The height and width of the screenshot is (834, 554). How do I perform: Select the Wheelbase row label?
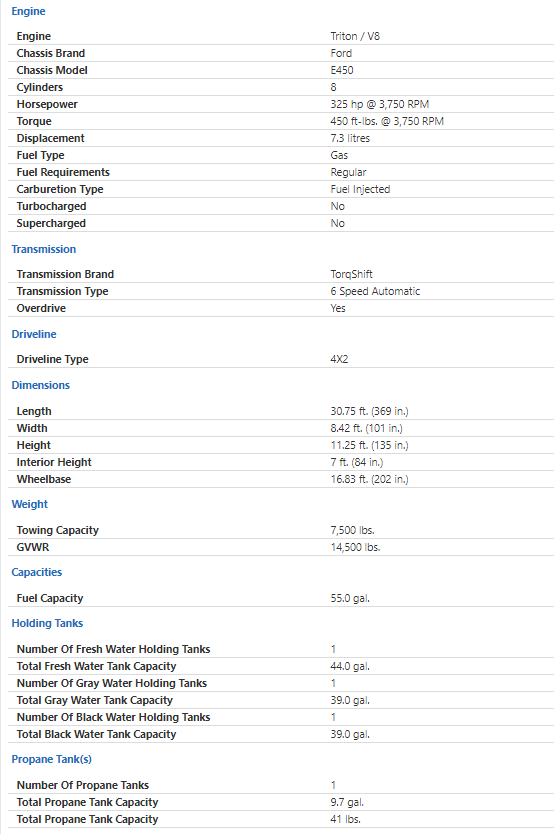44,479
